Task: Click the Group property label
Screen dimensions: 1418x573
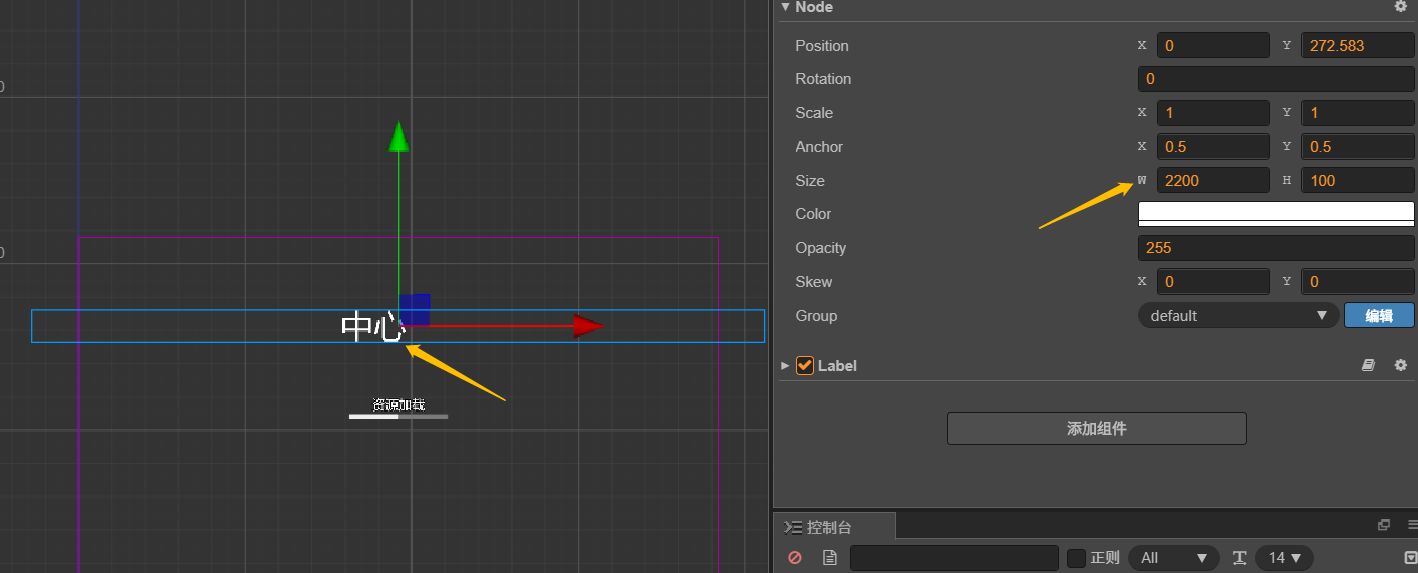Action: coord(816,316)
